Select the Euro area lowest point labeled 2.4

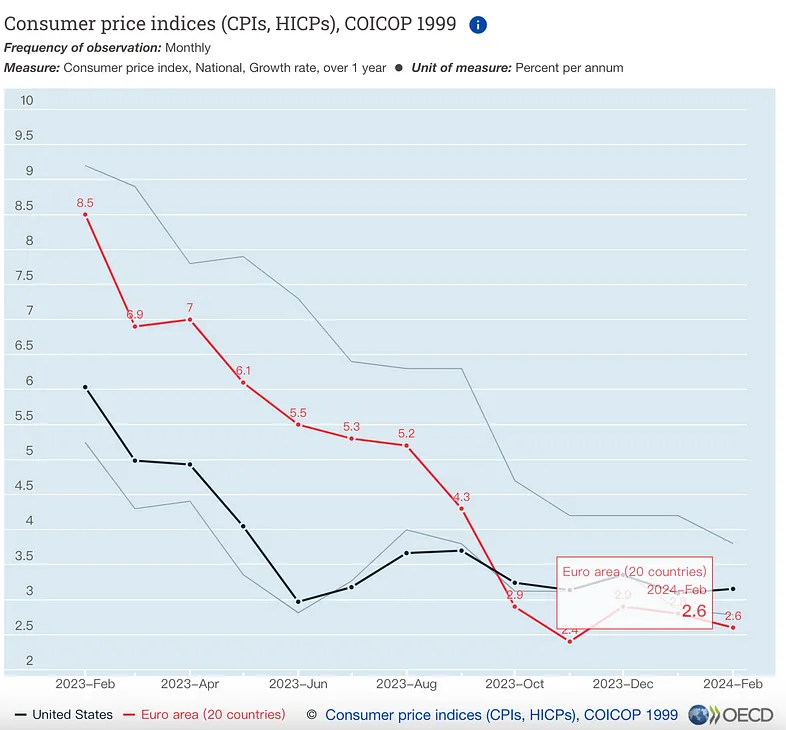click(x=569, y=641)
